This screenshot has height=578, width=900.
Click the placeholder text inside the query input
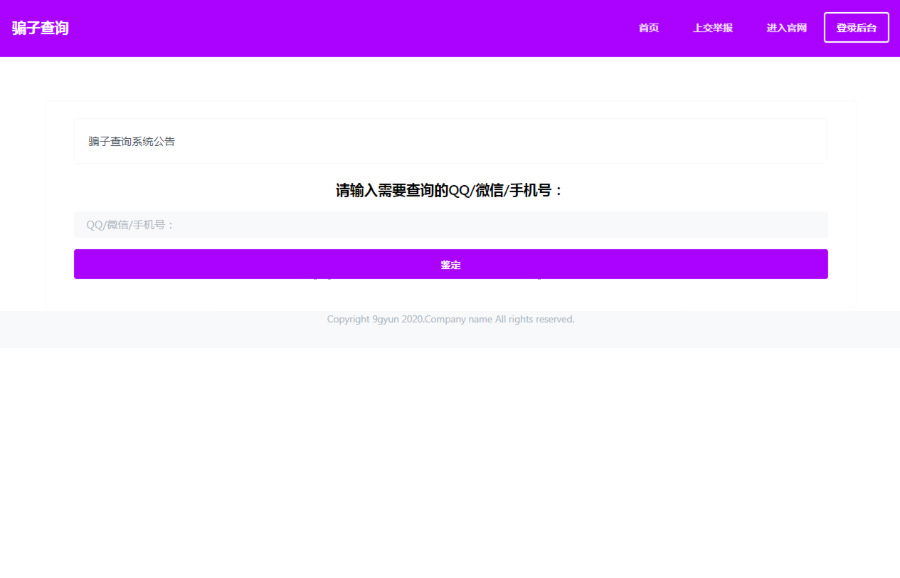pyautogui.click(x=130, y=225)
